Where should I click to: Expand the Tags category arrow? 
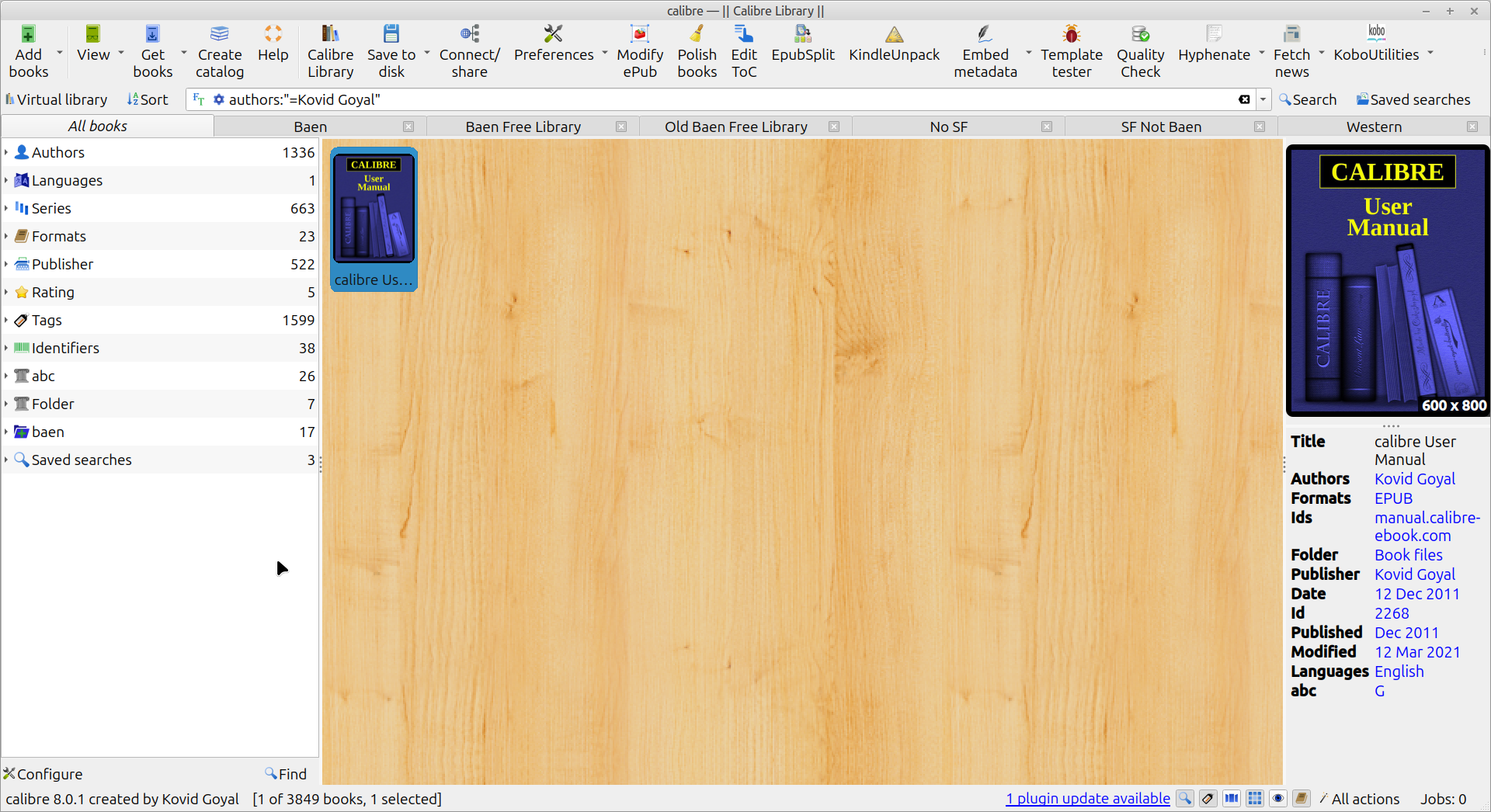click(x=6, y=320)
